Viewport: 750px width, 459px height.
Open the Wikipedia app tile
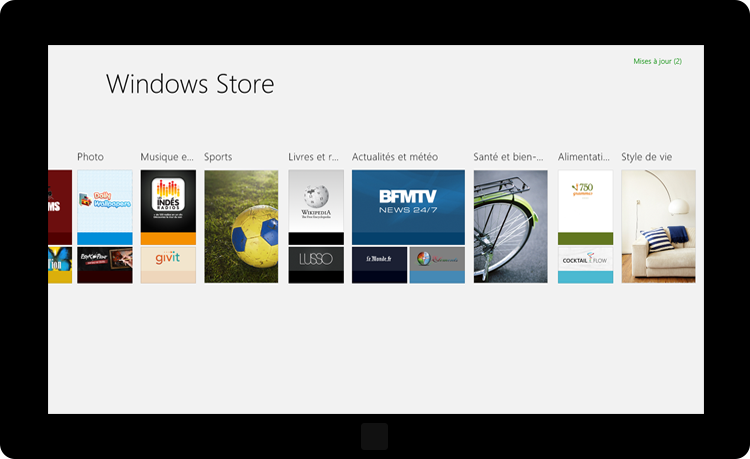[x=316, y=207]
